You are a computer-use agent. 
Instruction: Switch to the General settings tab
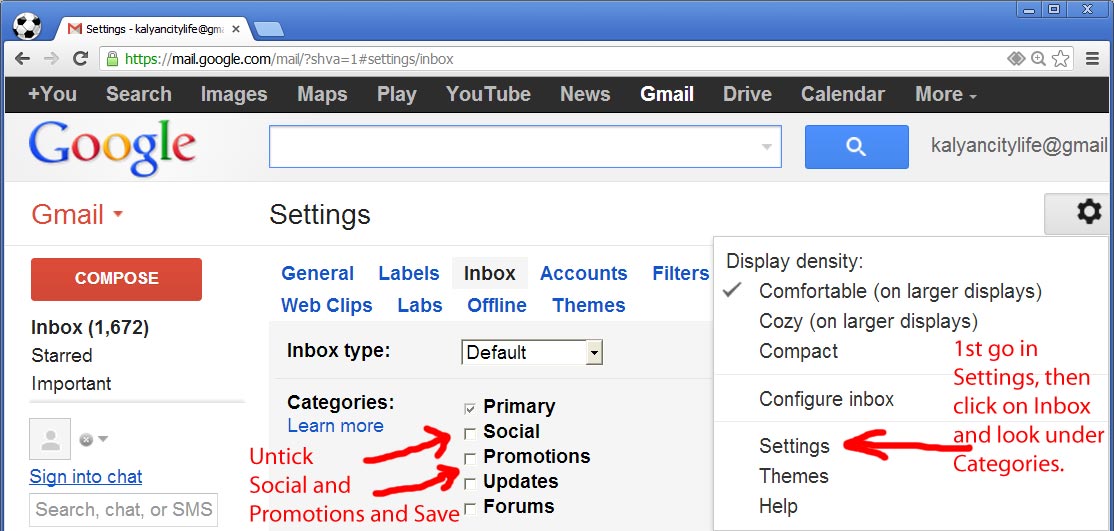[318, 274]
